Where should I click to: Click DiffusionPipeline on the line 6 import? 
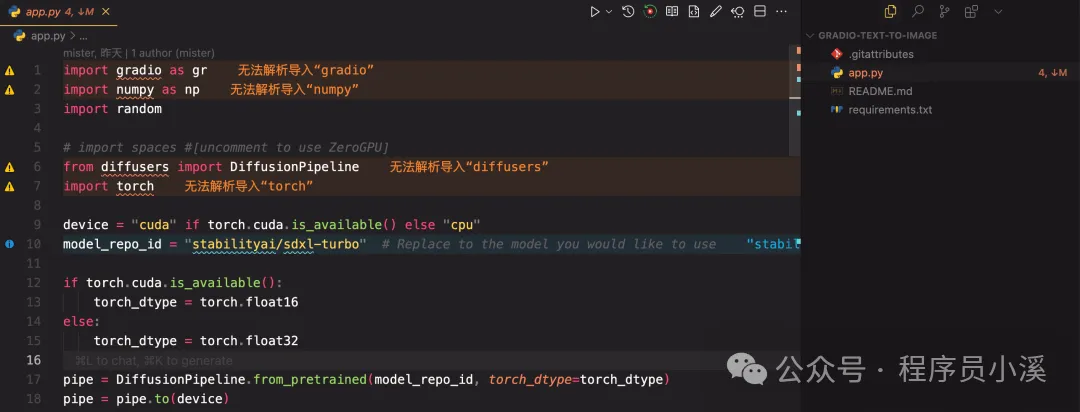point(294,167)
